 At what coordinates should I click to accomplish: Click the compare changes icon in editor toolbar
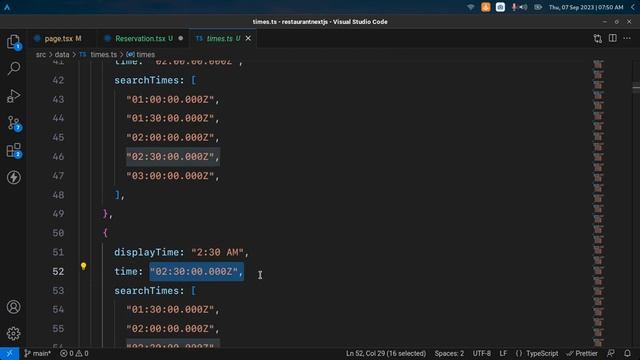click(598, 38)
